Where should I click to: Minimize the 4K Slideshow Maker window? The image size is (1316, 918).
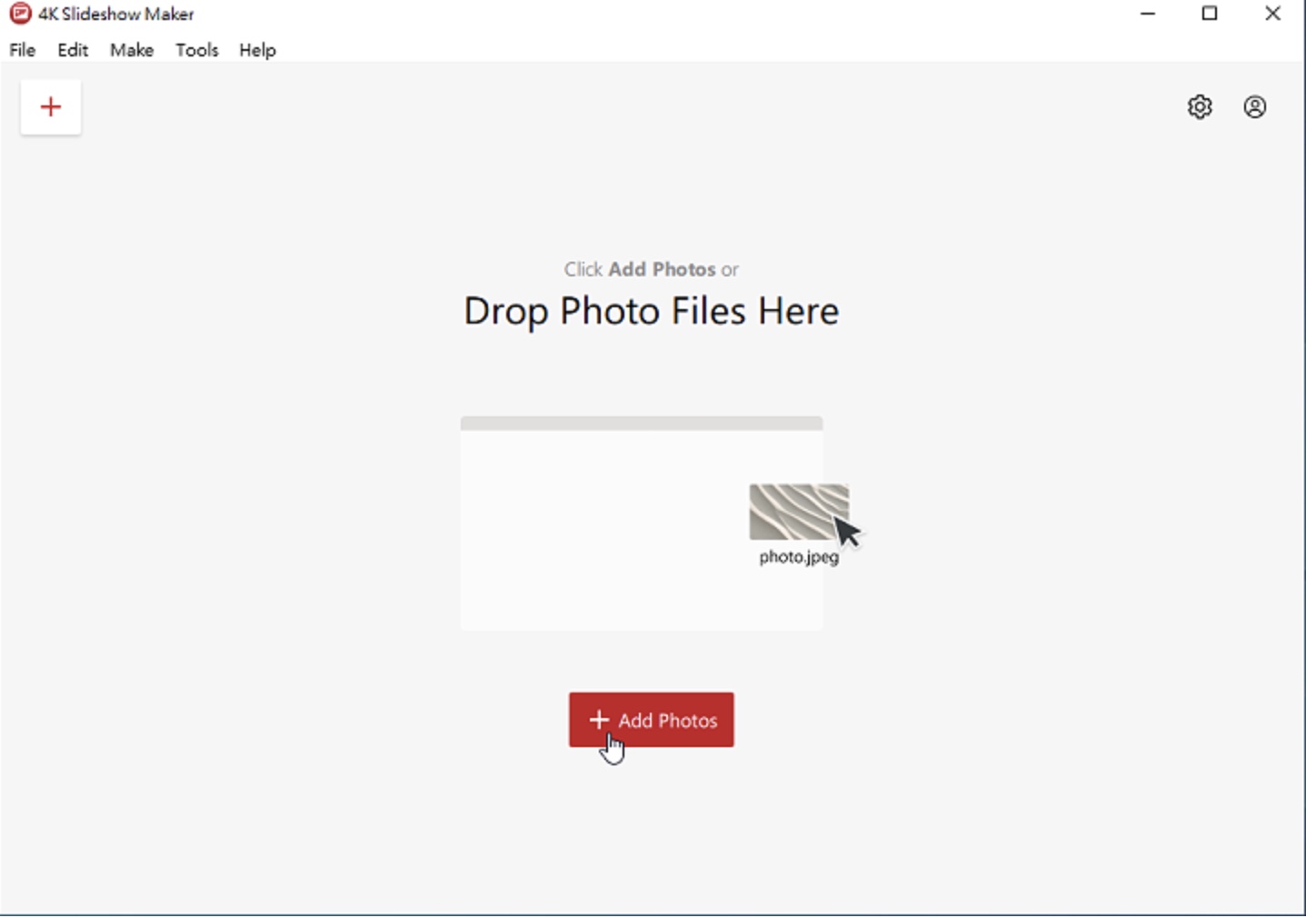point(1148,14)
